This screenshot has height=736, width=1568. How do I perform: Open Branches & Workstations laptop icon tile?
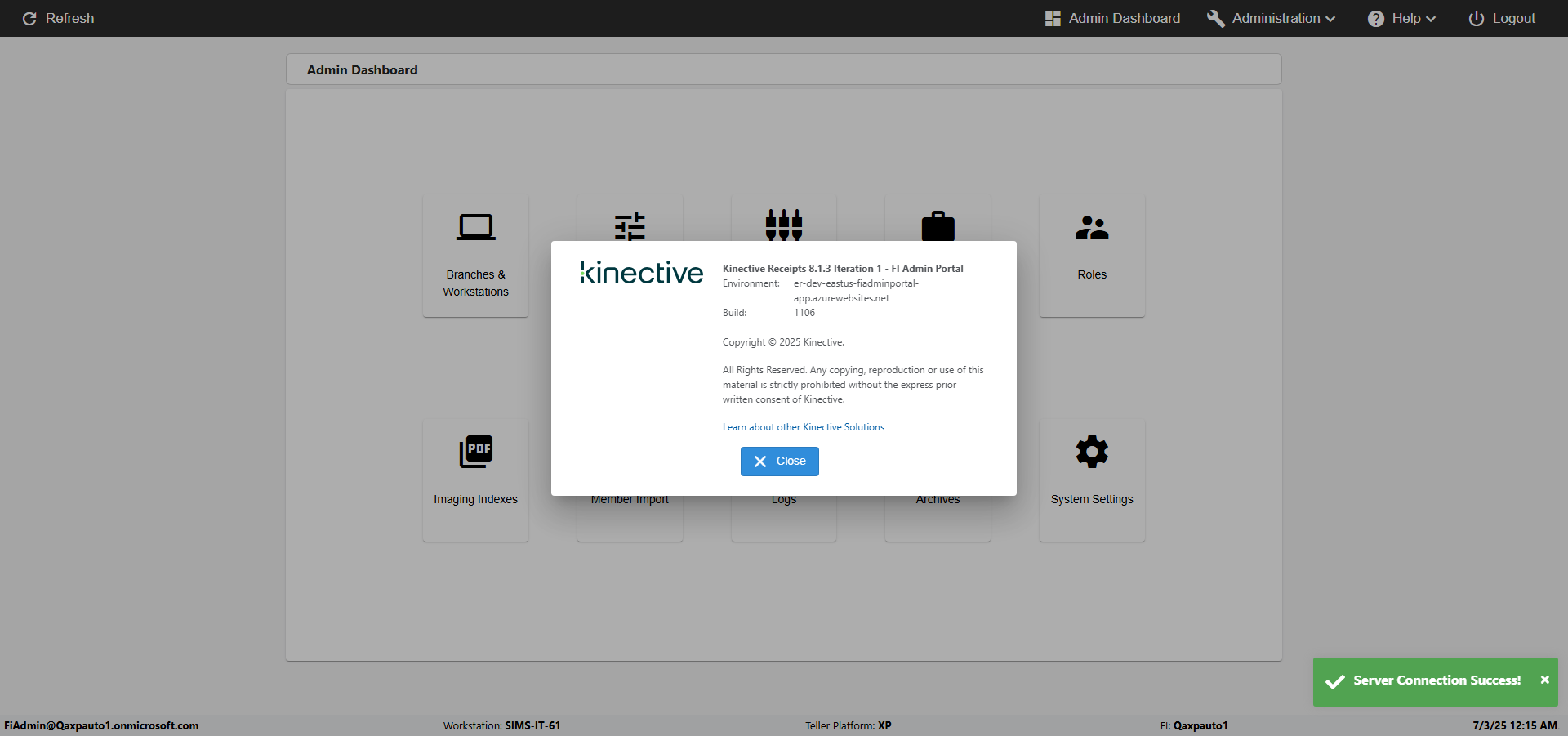click(475, 227)
